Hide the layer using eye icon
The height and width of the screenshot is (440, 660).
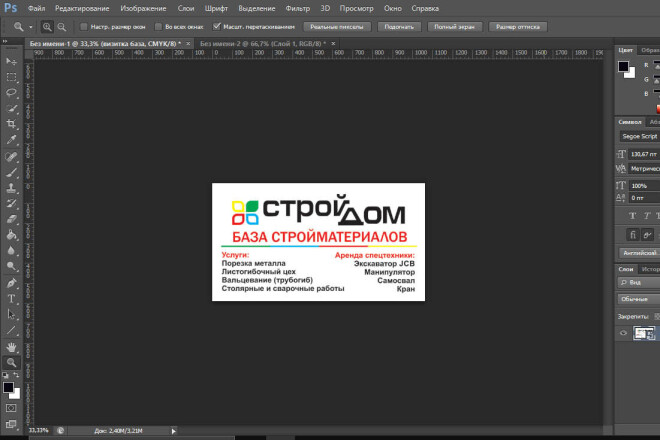[x=623, y=333]
